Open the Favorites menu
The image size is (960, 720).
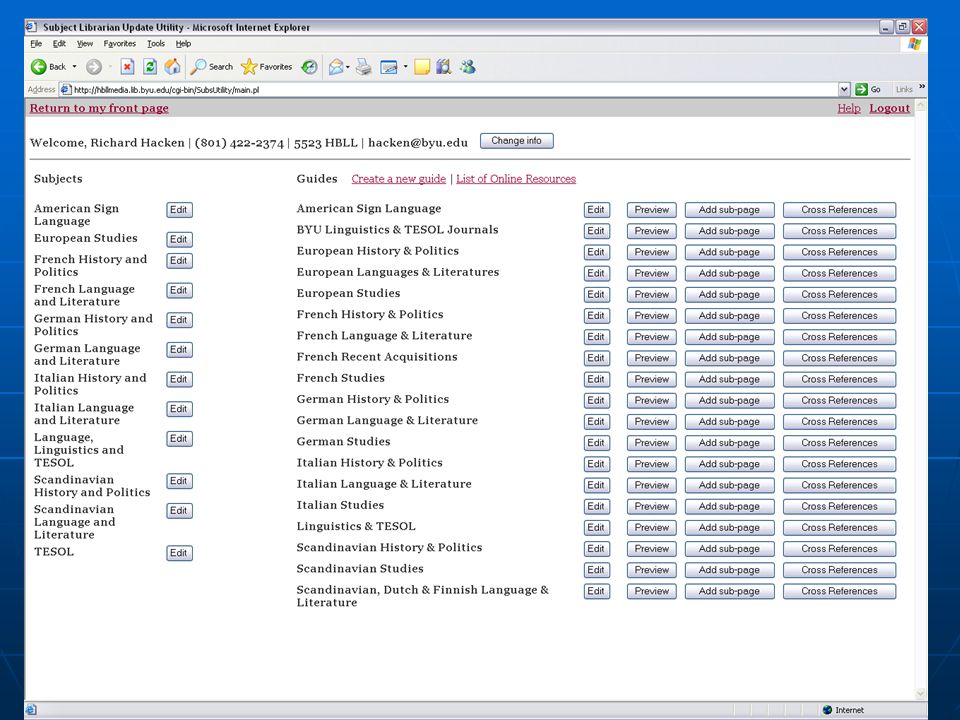click(119, 43)
